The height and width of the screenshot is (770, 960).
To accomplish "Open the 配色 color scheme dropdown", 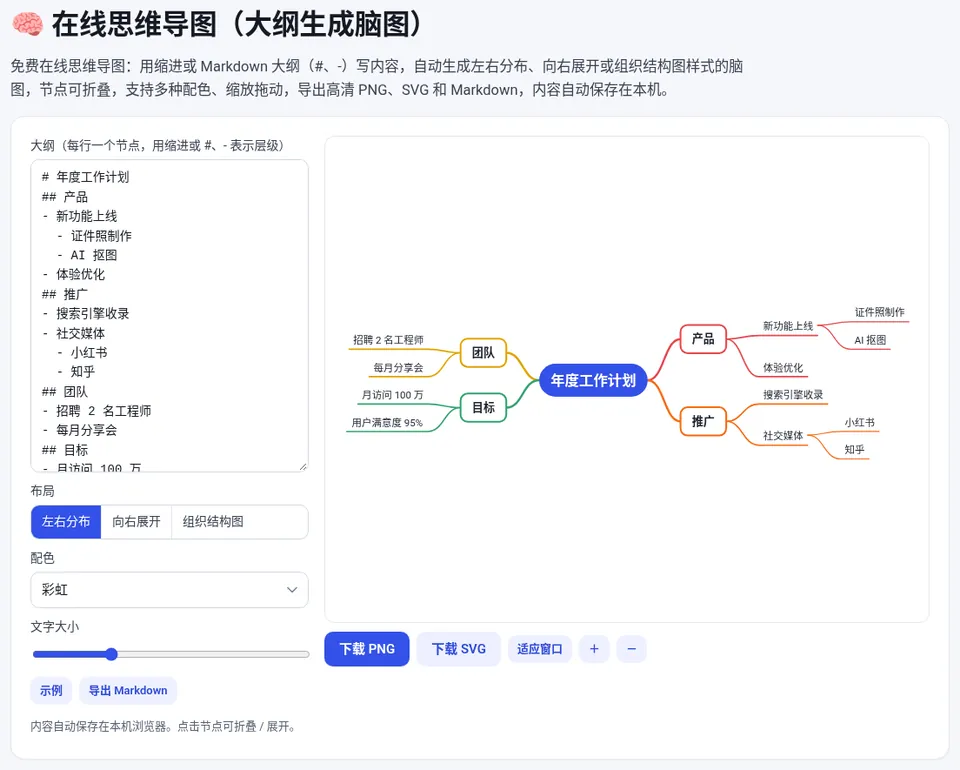I will click(x=170, y=589).
